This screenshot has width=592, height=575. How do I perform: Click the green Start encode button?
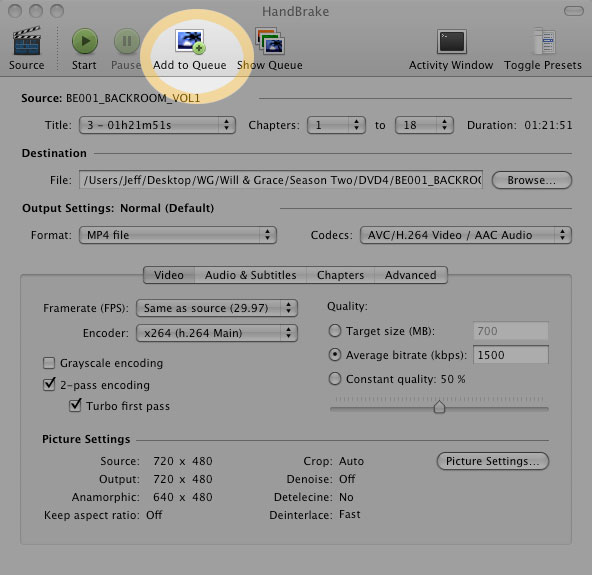click(85, 41)
